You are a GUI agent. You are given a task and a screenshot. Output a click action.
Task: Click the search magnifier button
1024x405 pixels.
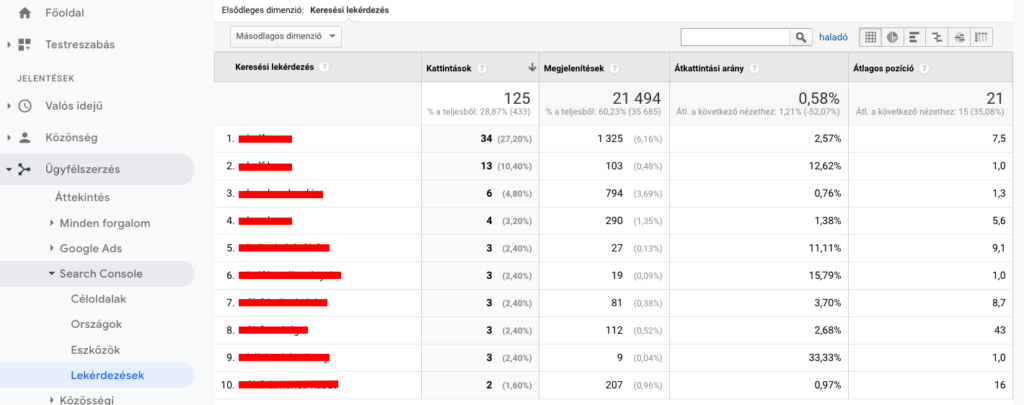point(801,37)
